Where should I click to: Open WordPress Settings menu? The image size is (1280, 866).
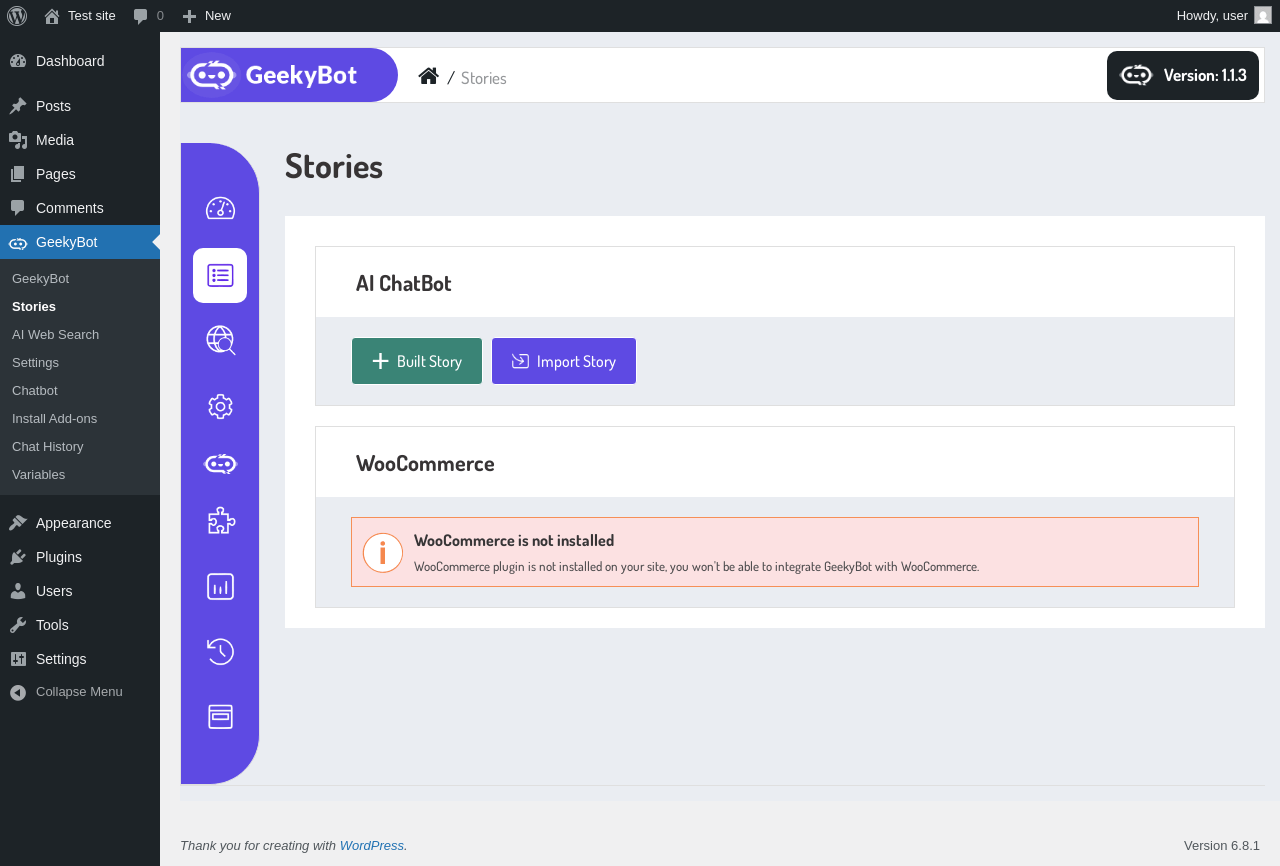(80, 659)
